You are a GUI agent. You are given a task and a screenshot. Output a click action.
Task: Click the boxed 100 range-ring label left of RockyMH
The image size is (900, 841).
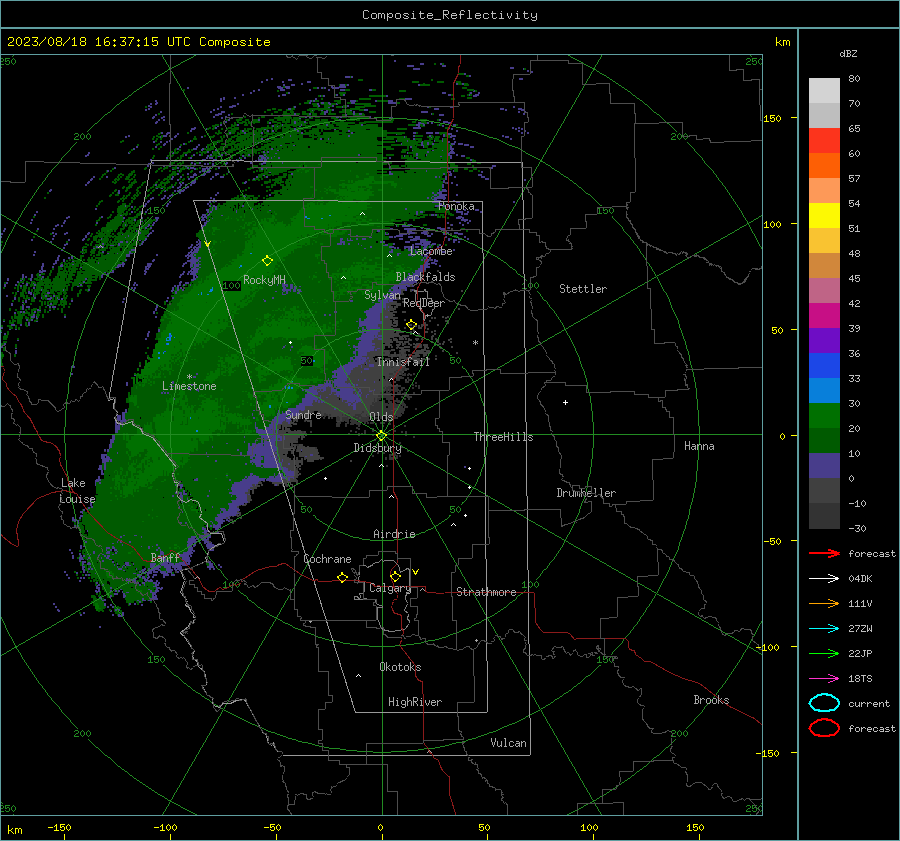[232, 285]
